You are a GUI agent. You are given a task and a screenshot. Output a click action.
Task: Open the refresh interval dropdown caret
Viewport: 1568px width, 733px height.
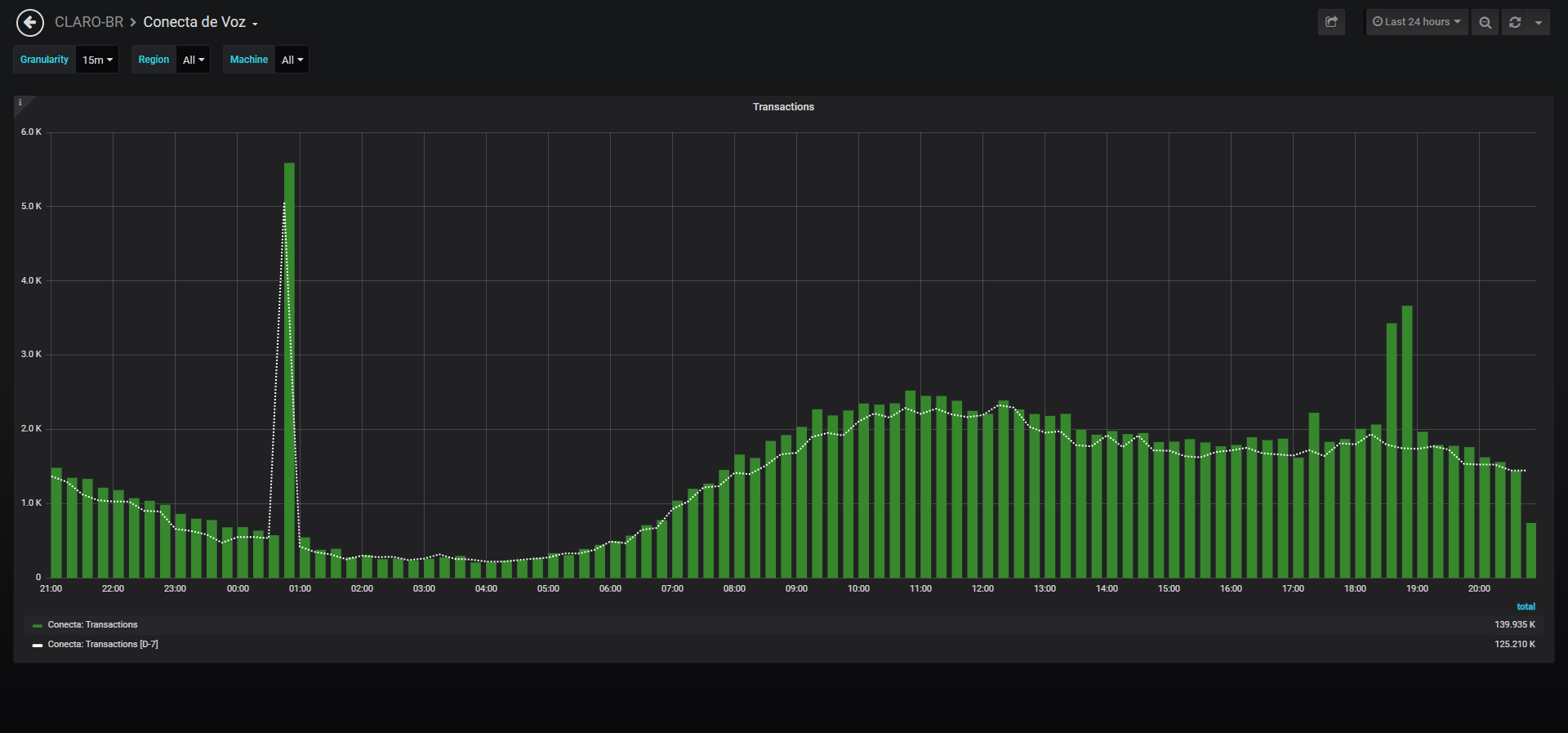[1539, 22]
